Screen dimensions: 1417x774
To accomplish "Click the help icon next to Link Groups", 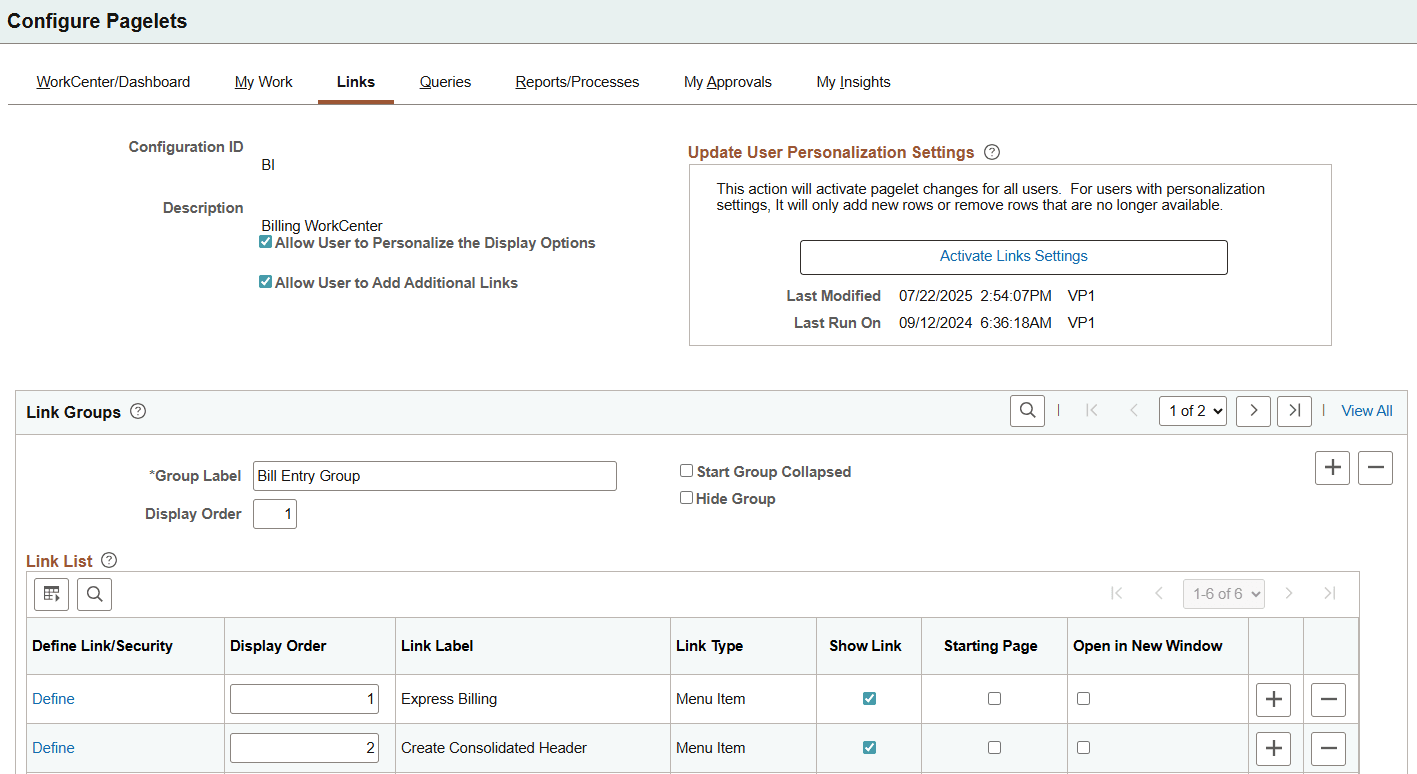I will click(x=138, y=411).
